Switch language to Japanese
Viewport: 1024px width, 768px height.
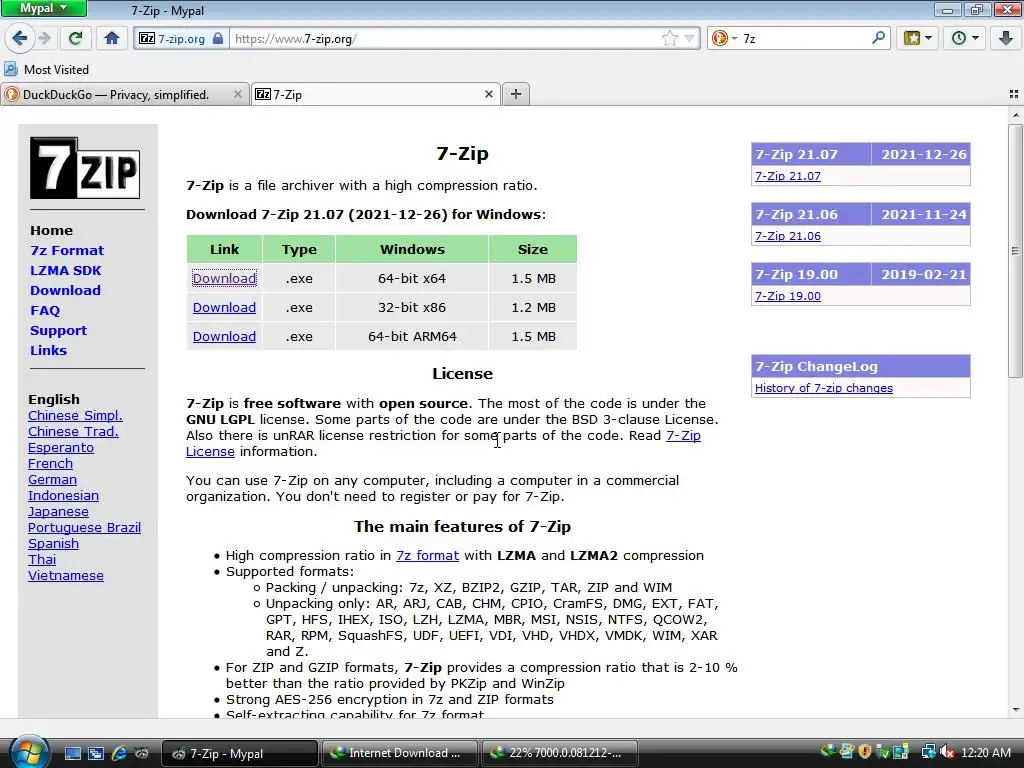click(x=58, y=512)
